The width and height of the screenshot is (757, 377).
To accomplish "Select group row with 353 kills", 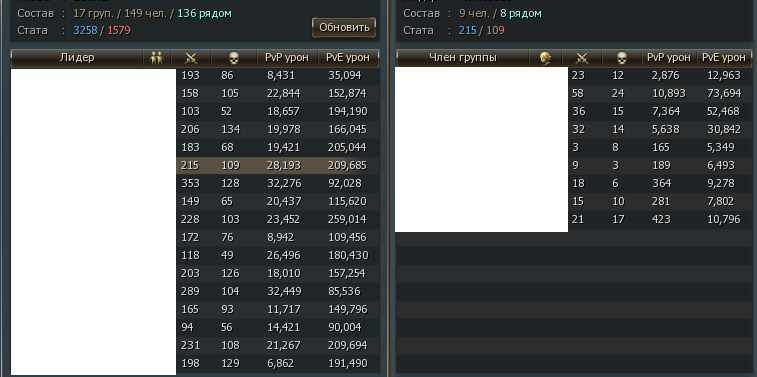I will pos(195,183).
